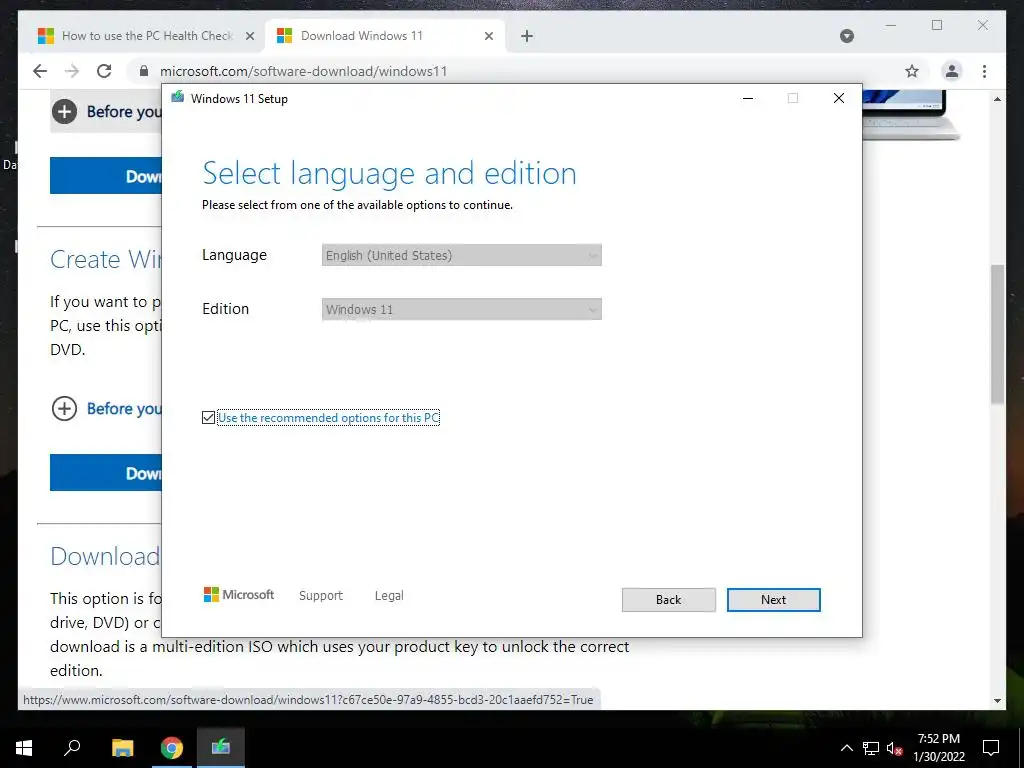Open the Language dropdown
Screen dimensions: 1024x768
click(461, 255)
